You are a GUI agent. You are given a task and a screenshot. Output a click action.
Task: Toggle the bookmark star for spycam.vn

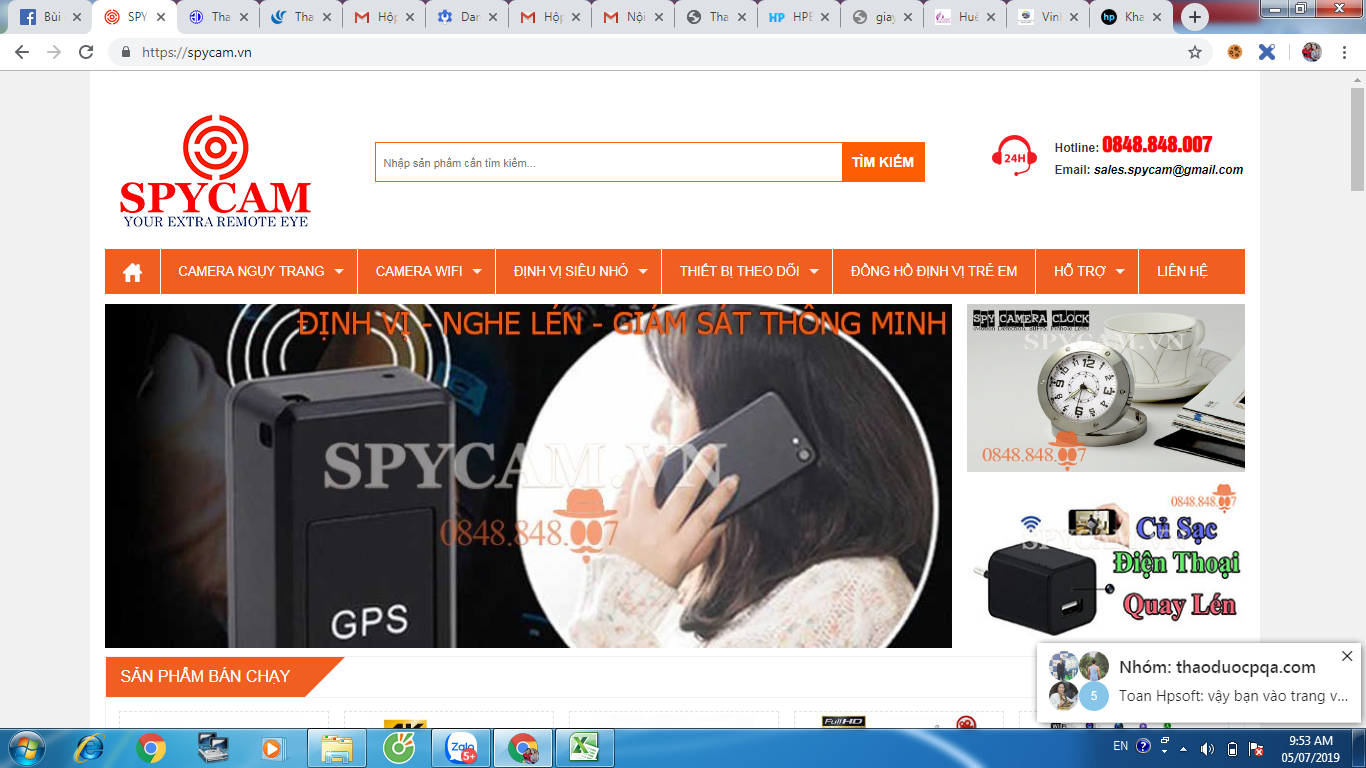pyautogui.click(x=1195, y=51)
